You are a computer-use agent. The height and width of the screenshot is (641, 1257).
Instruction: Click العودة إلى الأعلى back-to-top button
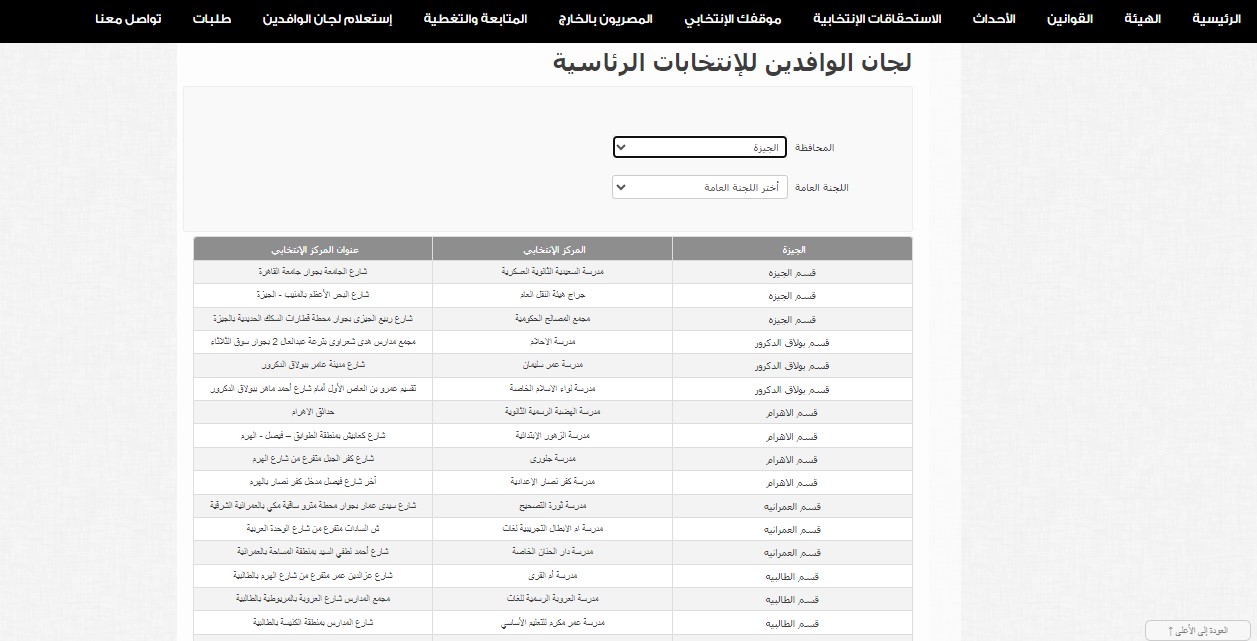[x=1200, y=631]
